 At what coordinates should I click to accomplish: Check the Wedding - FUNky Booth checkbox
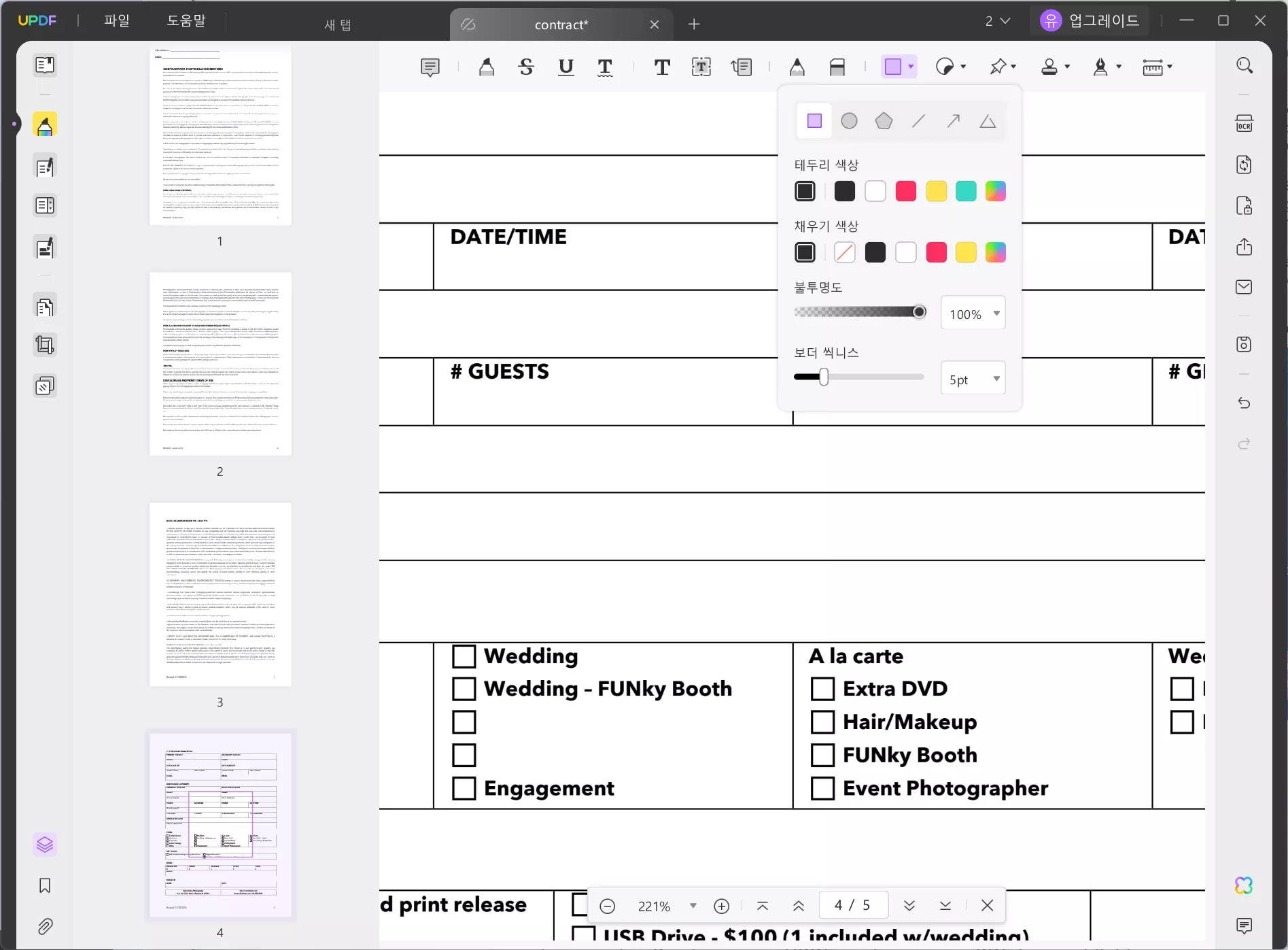click(x=464, y=689)
